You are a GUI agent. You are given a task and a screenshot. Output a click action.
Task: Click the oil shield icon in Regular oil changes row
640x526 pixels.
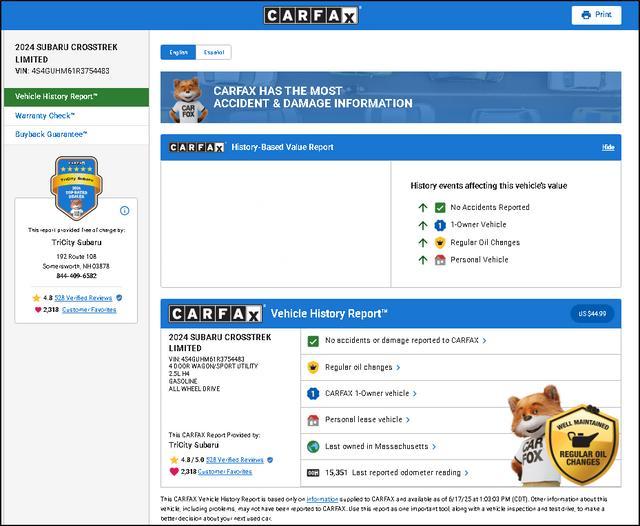click(313, 367)
